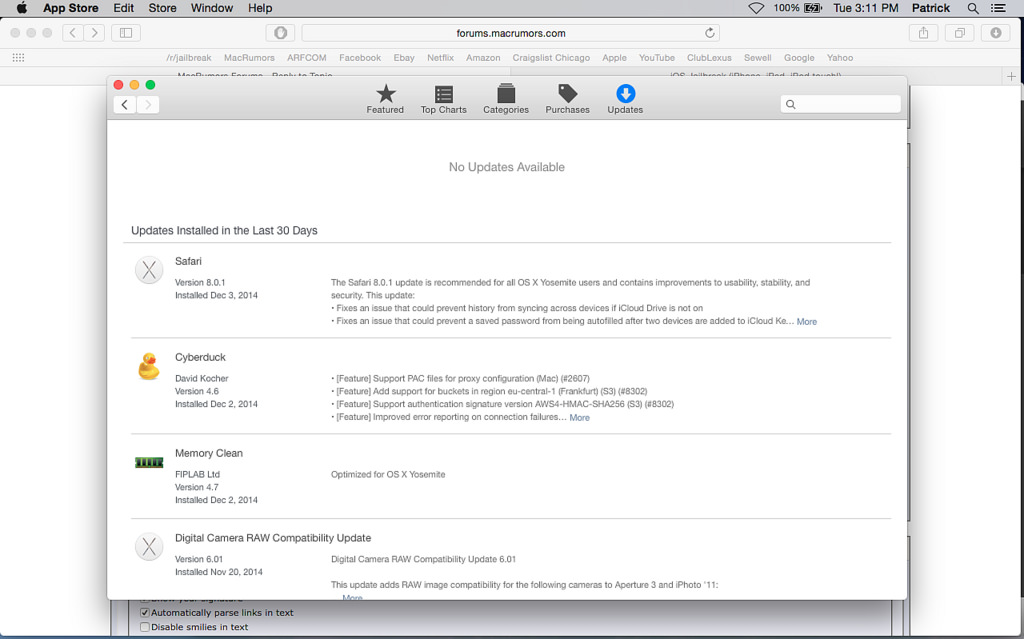Open the ClubLexus bookmark
The height and width of the screenshot is (639, 1024).
click(709, 57)
